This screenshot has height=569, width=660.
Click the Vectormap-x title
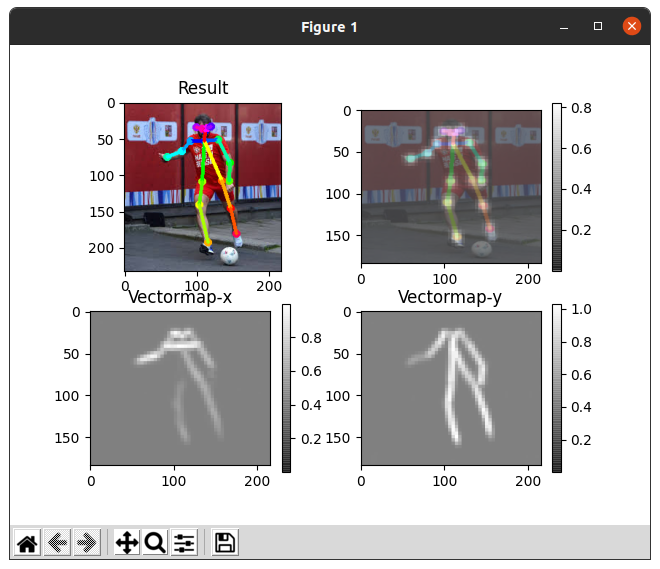click(x=180, y=297)
